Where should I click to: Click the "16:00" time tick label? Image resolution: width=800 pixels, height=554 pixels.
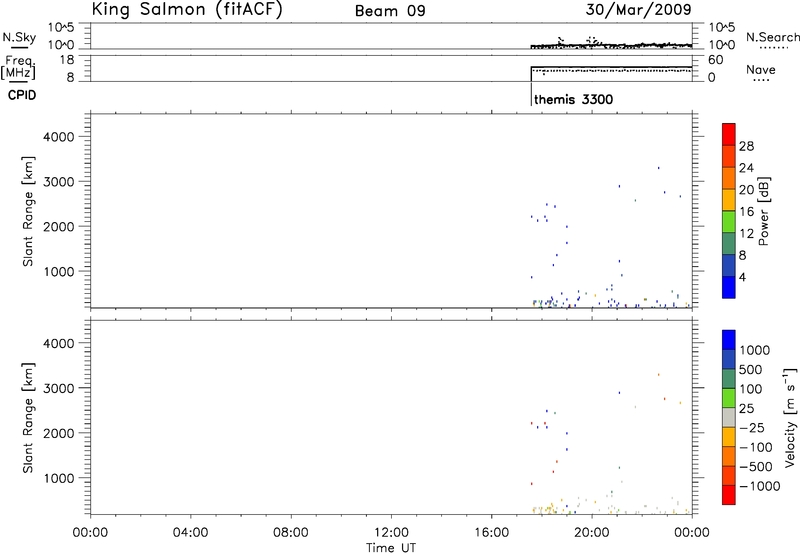tap(491, 533)
